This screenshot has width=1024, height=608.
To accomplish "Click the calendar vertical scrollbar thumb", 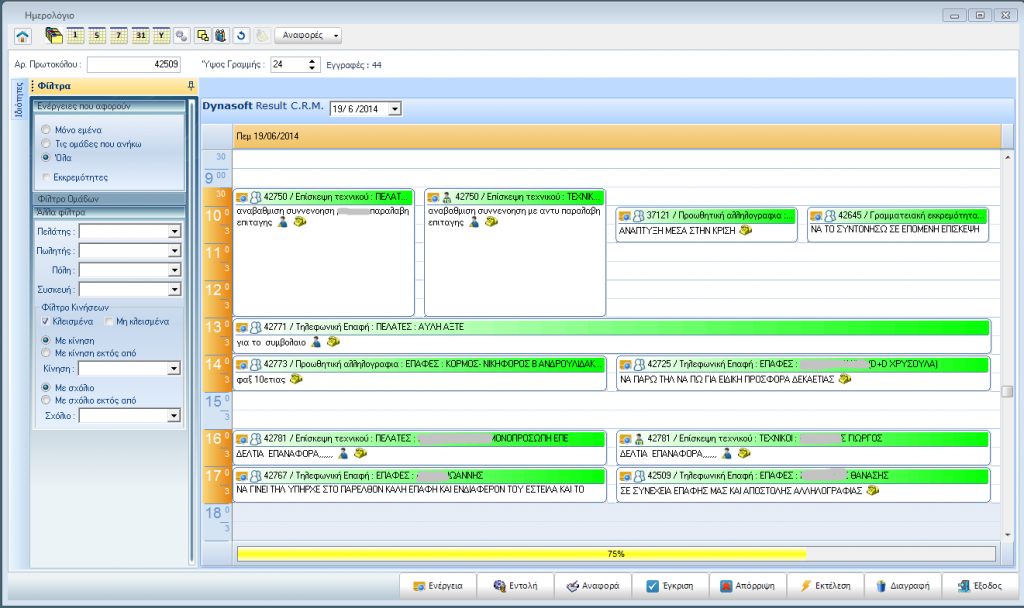I will pyautogui.click(x=1008, y=391).
